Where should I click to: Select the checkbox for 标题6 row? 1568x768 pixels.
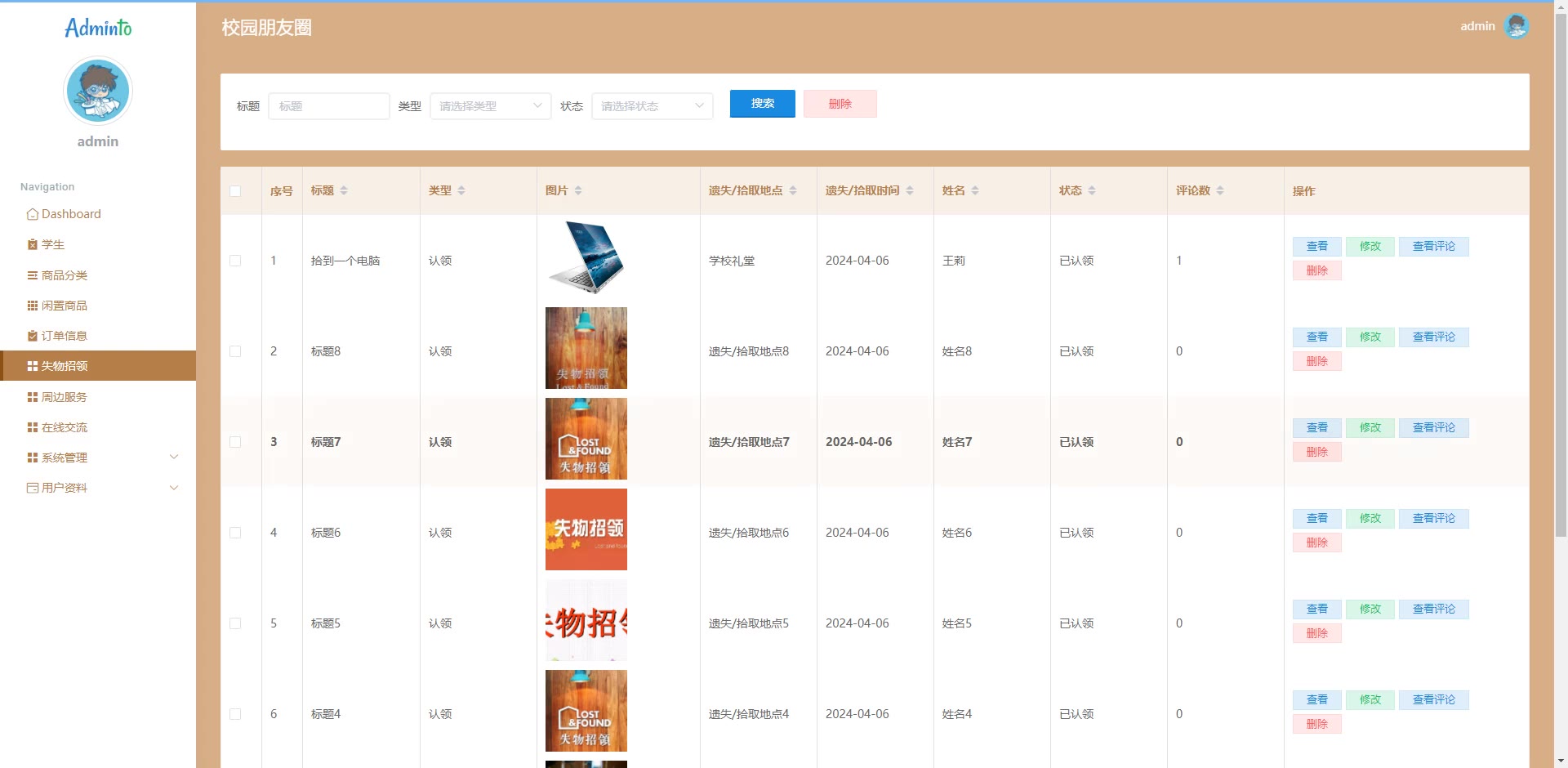235,533
